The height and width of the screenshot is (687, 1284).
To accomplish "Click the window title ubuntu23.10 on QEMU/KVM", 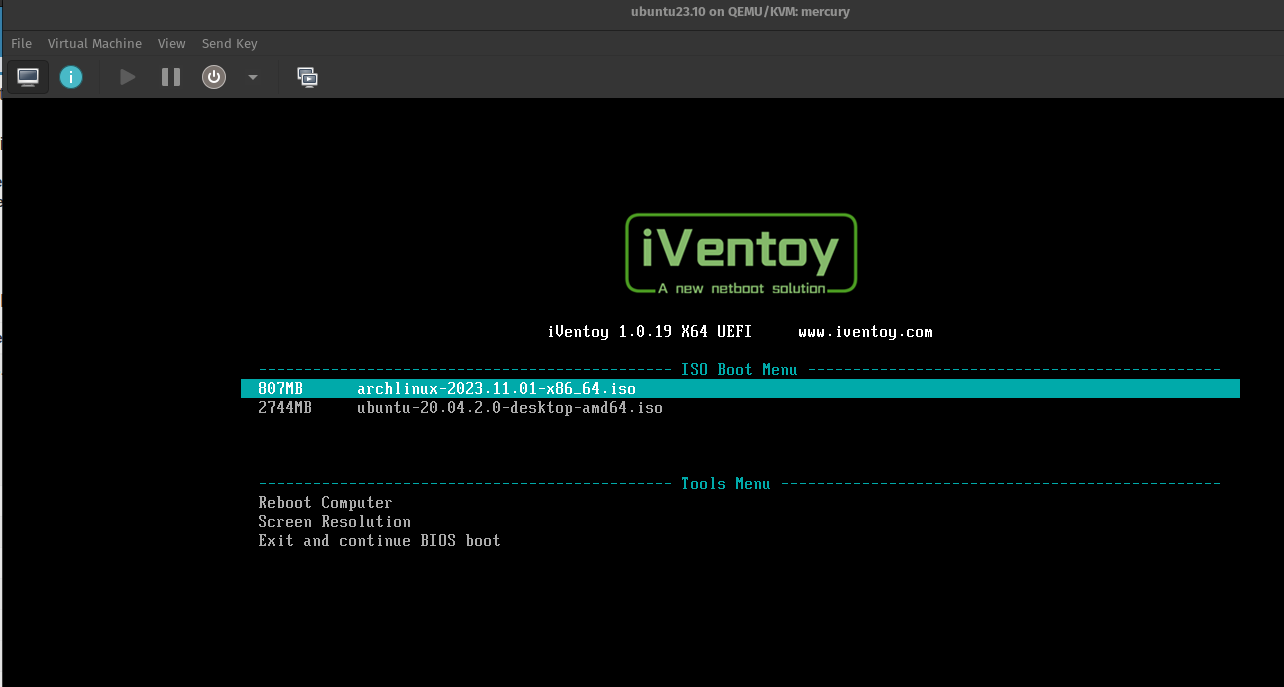I will coord(741,12).
